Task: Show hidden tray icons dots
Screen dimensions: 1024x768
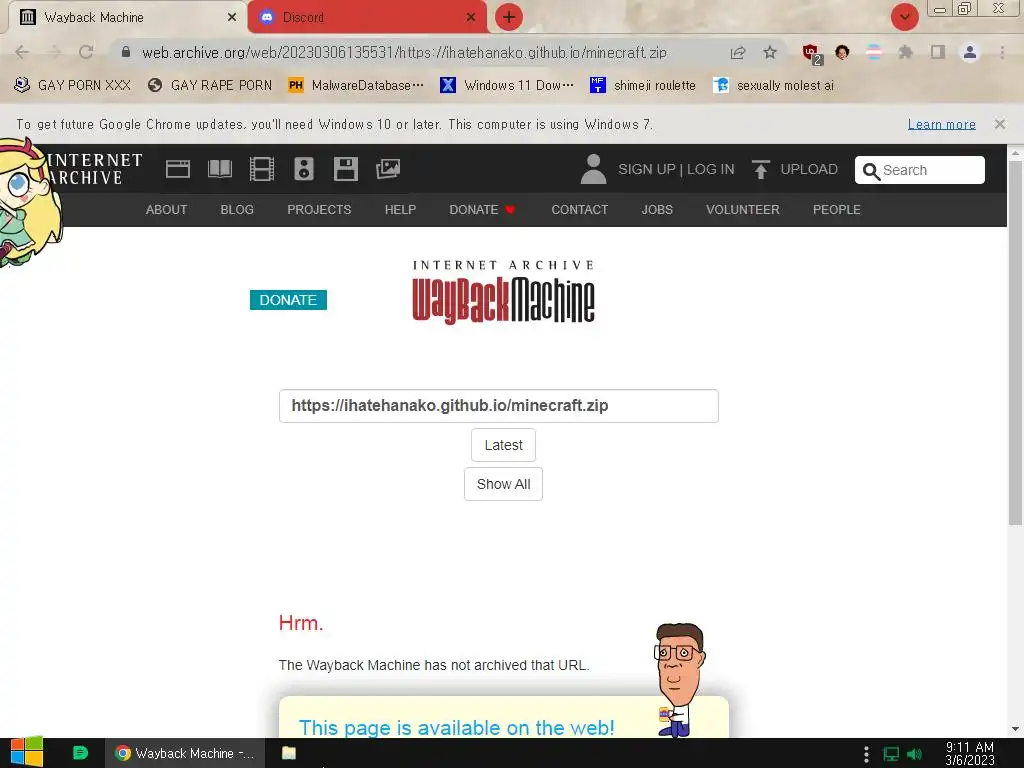Action: (866, 754)
